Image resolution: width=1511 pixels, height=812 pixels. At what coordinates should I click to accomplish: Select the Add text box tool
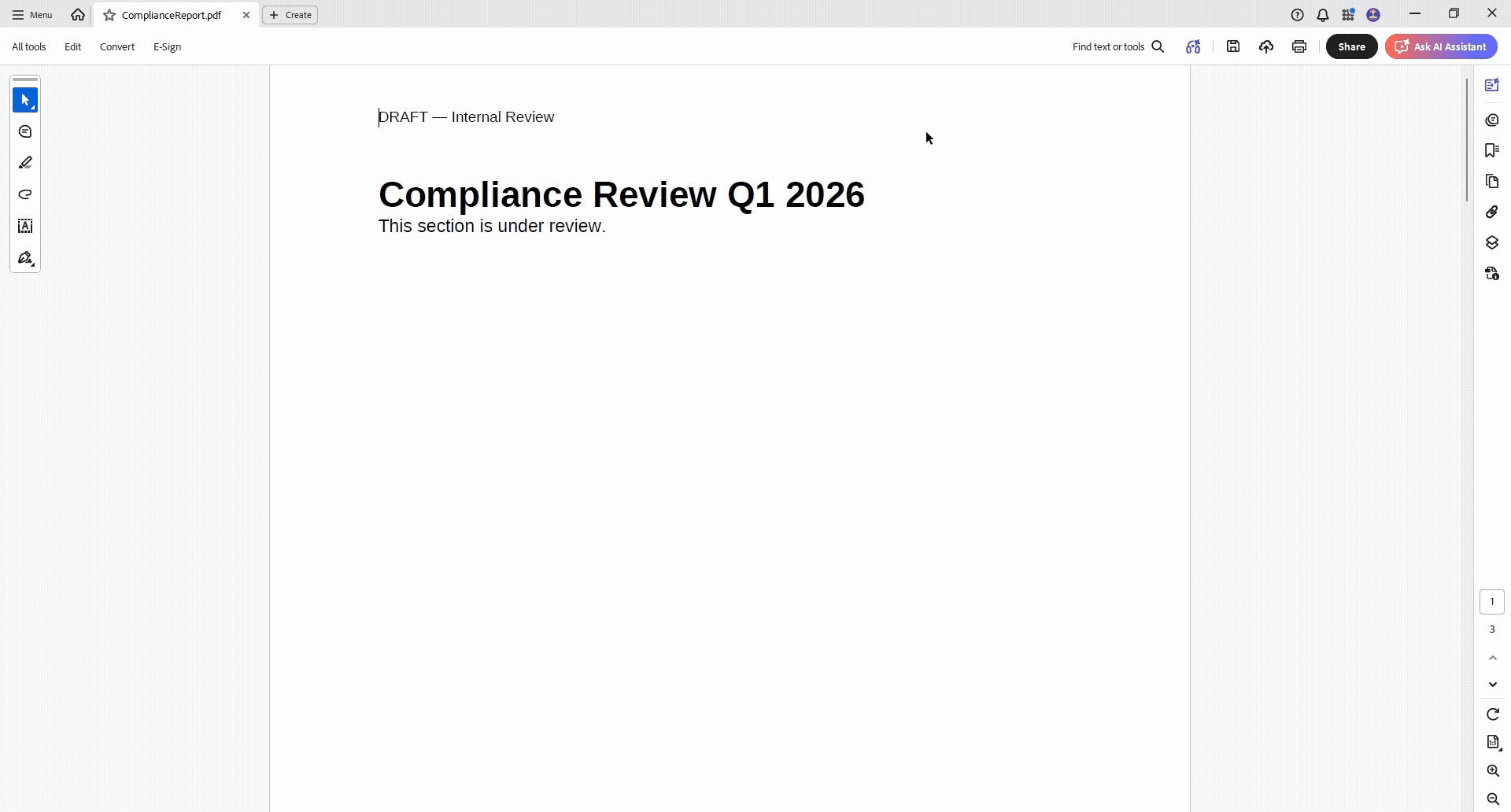(24, 227)
